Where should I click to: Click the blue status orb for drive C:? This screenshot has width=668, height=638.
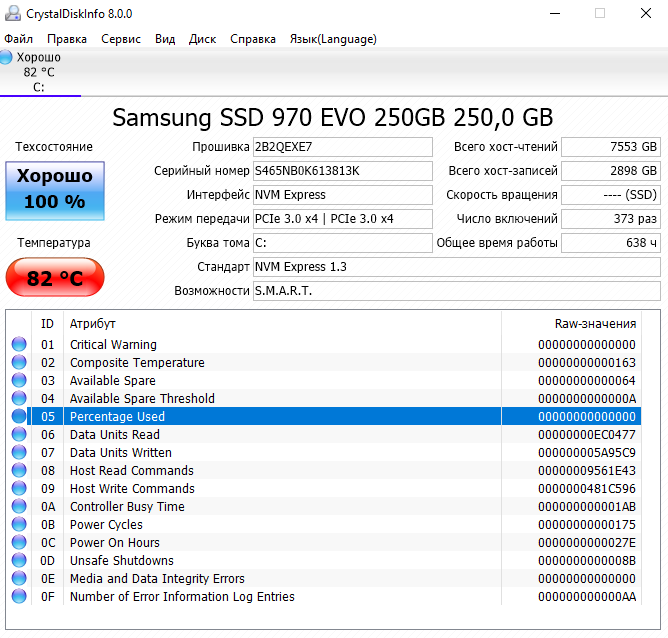7,58
